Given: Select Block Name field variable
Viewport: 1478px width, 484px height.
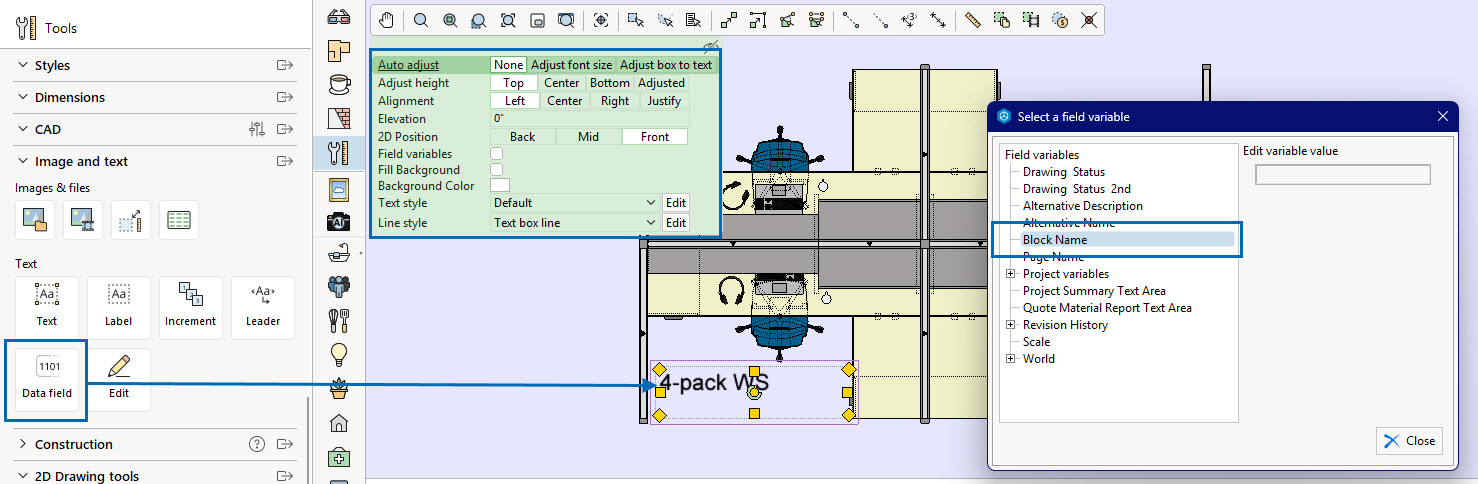Looking at the screenshot, I should [x=1054, y=240].
